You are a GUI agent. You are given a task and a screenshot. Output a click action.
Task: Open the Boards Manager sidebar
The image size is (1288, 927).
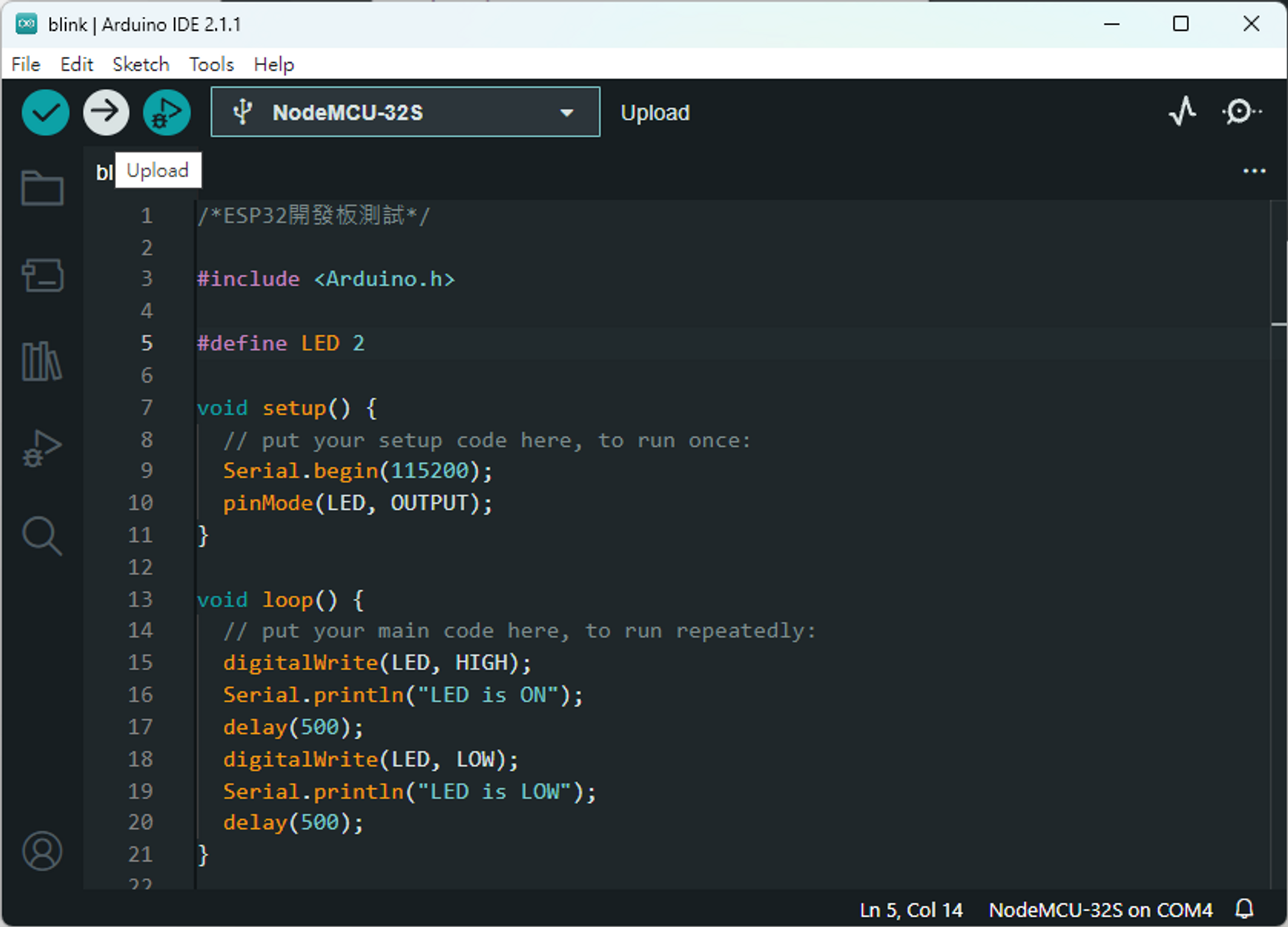[42, 275]
